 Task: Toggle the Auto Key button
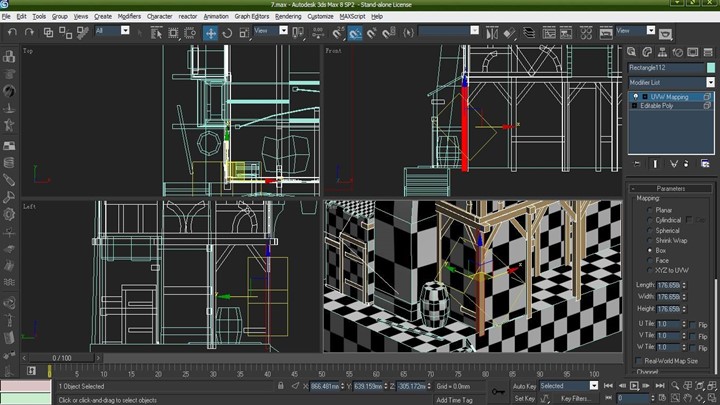point(524,386)
